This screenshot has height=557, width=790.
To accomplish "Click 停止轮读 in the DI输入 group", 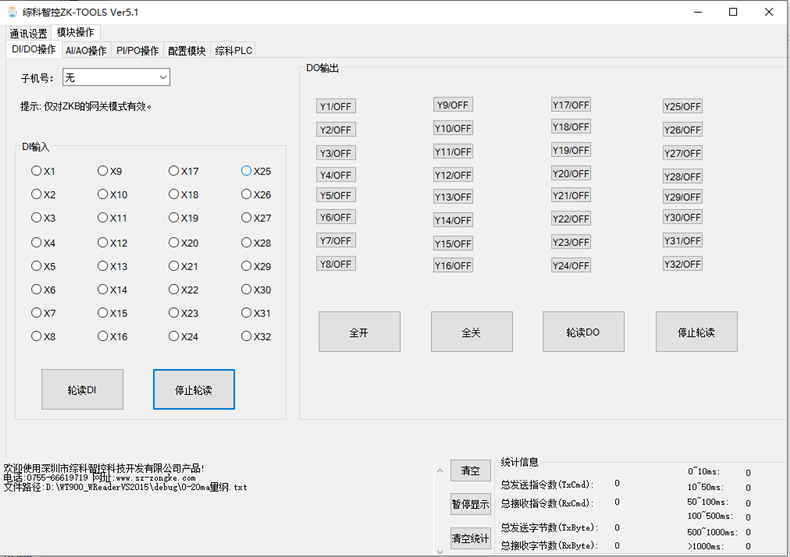I will (x=194, y=389).
